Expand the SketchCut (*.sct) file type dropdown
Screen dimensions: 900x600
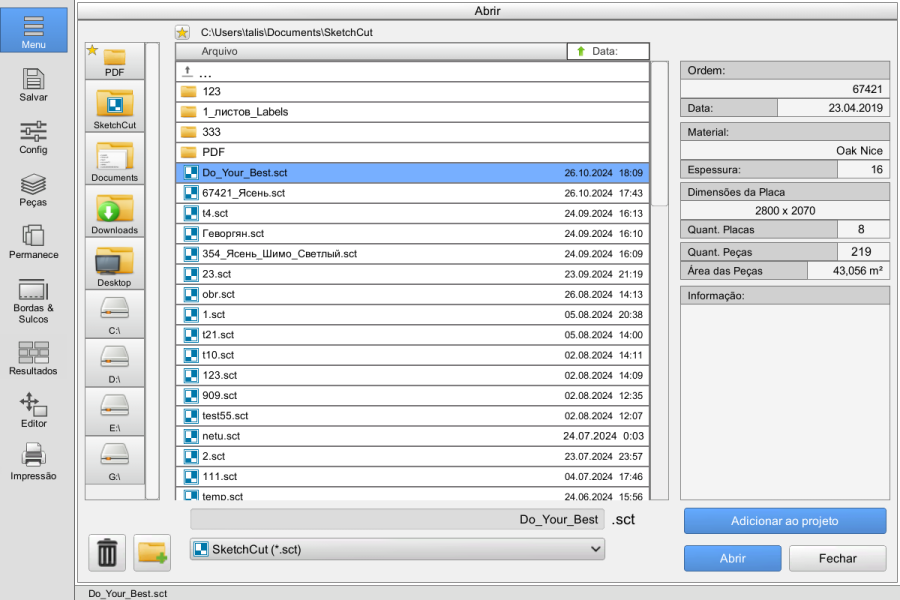397,549
